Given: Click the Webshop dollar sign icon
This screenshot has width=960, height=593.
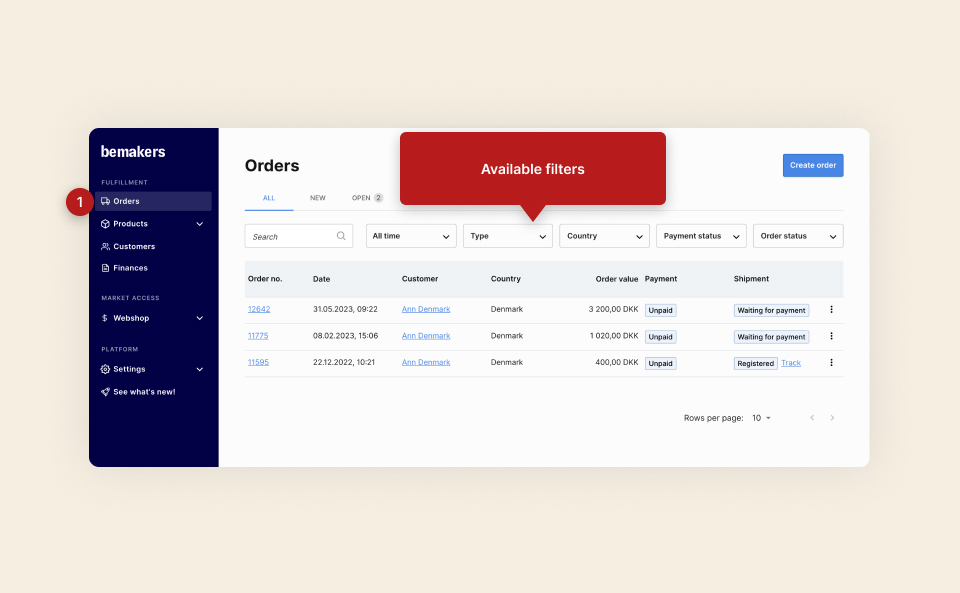Looking at the screenshot, I should point(105,318).
